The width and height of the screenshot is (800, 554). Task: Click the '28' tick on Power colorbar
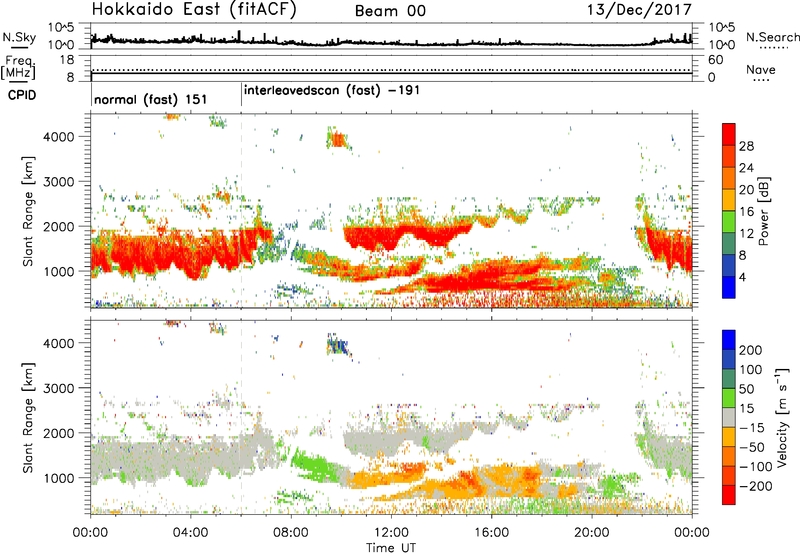tap(746, 146)
